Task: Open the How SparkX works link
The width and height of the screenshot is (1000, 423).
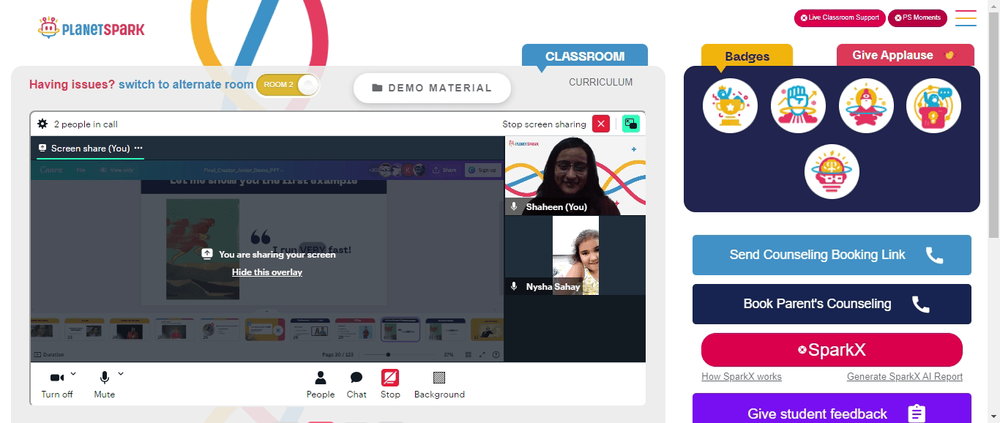Action: [x=741, y=376]
